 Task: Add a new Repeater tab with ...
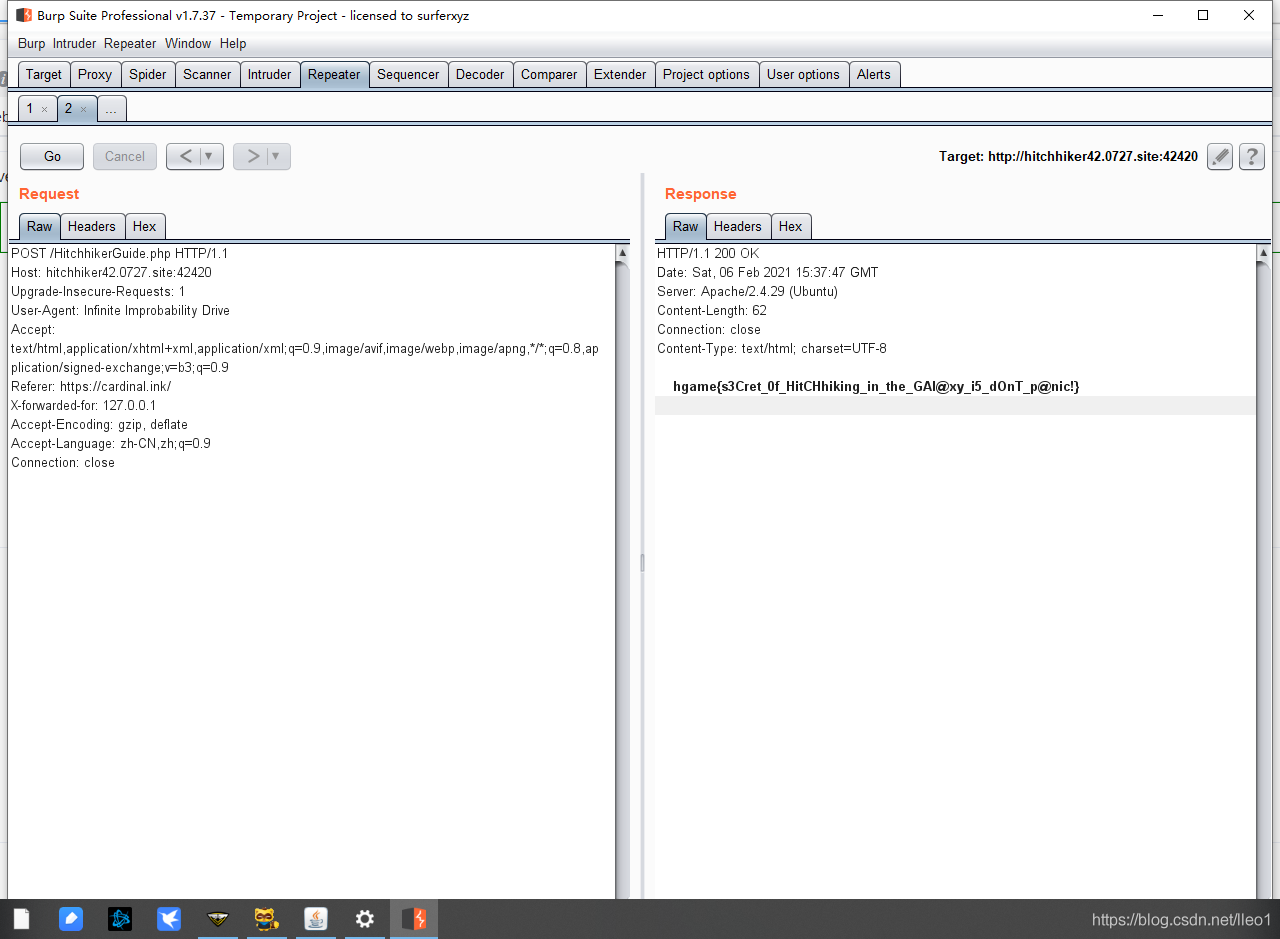111,109
